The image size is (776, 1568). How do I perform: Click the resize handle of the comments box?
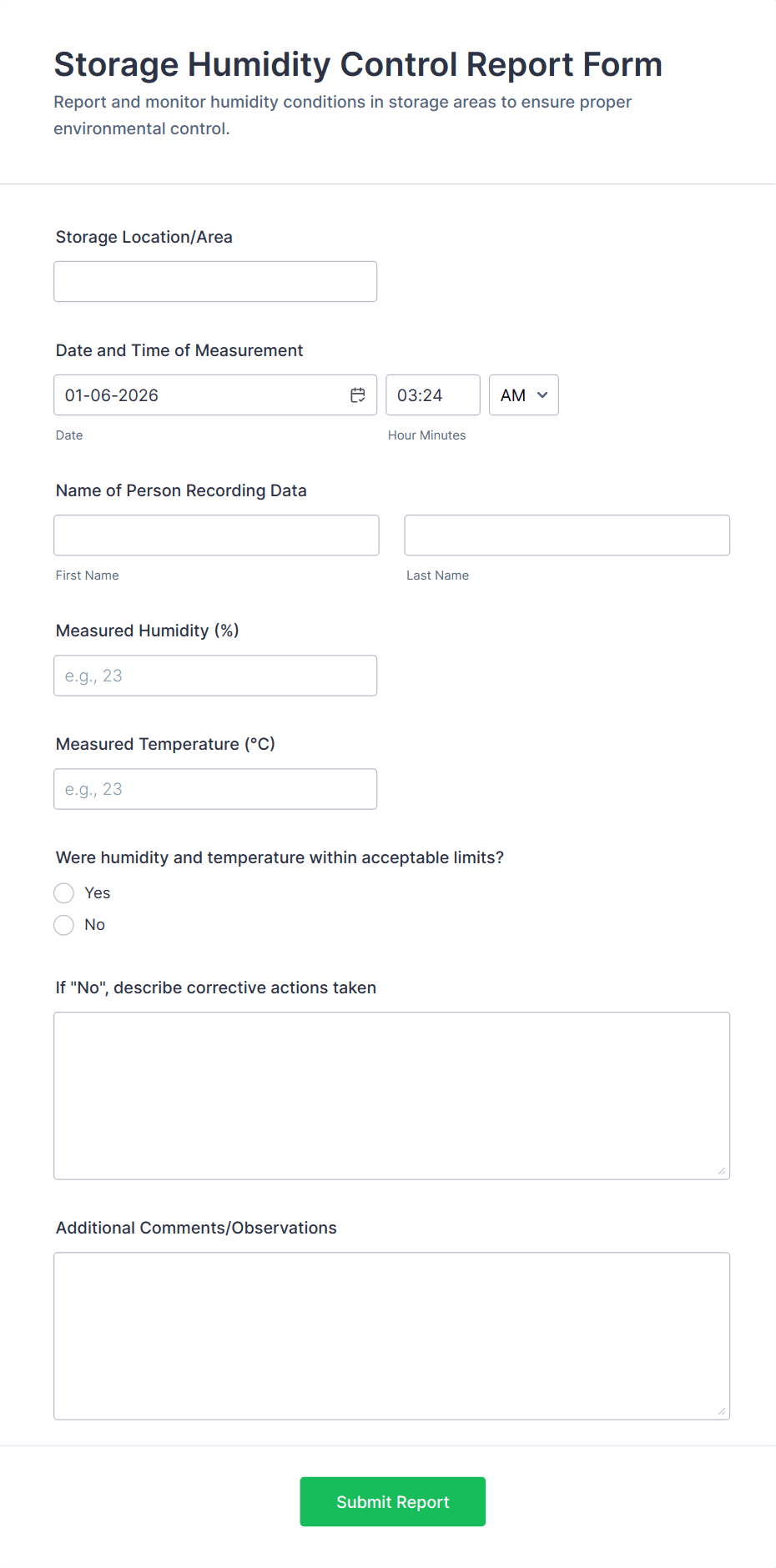(x=721, y=1411)
